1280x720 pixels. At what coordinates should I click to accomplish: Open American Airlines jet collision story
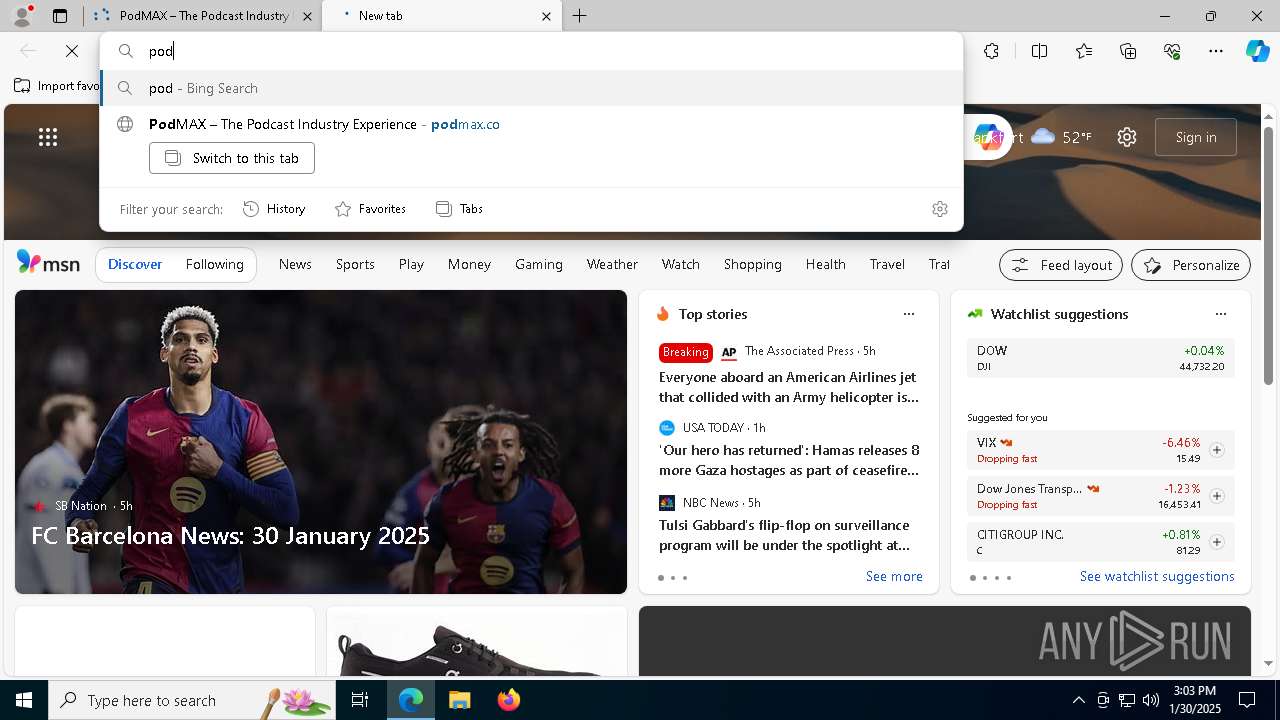789,387
